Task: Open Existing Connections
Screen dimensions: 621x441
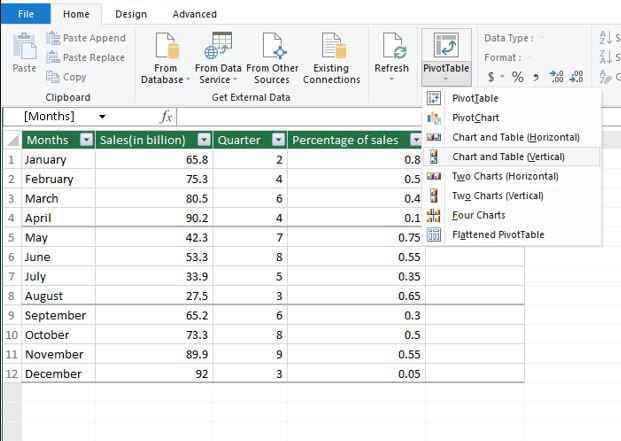Action: click(x=331, y=48)
